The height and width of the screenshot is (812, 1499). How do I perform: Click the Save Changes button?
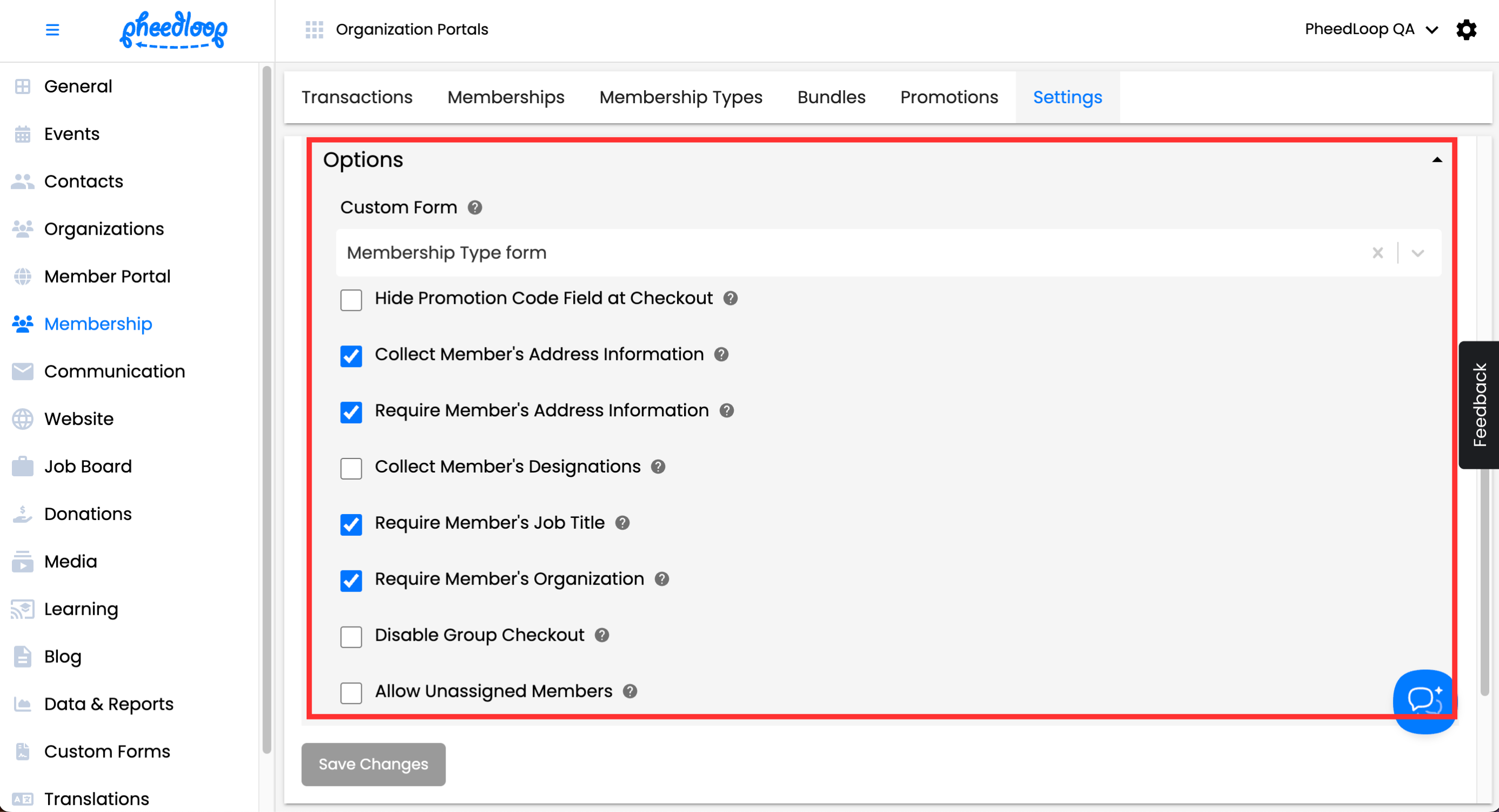coord(373,764)
